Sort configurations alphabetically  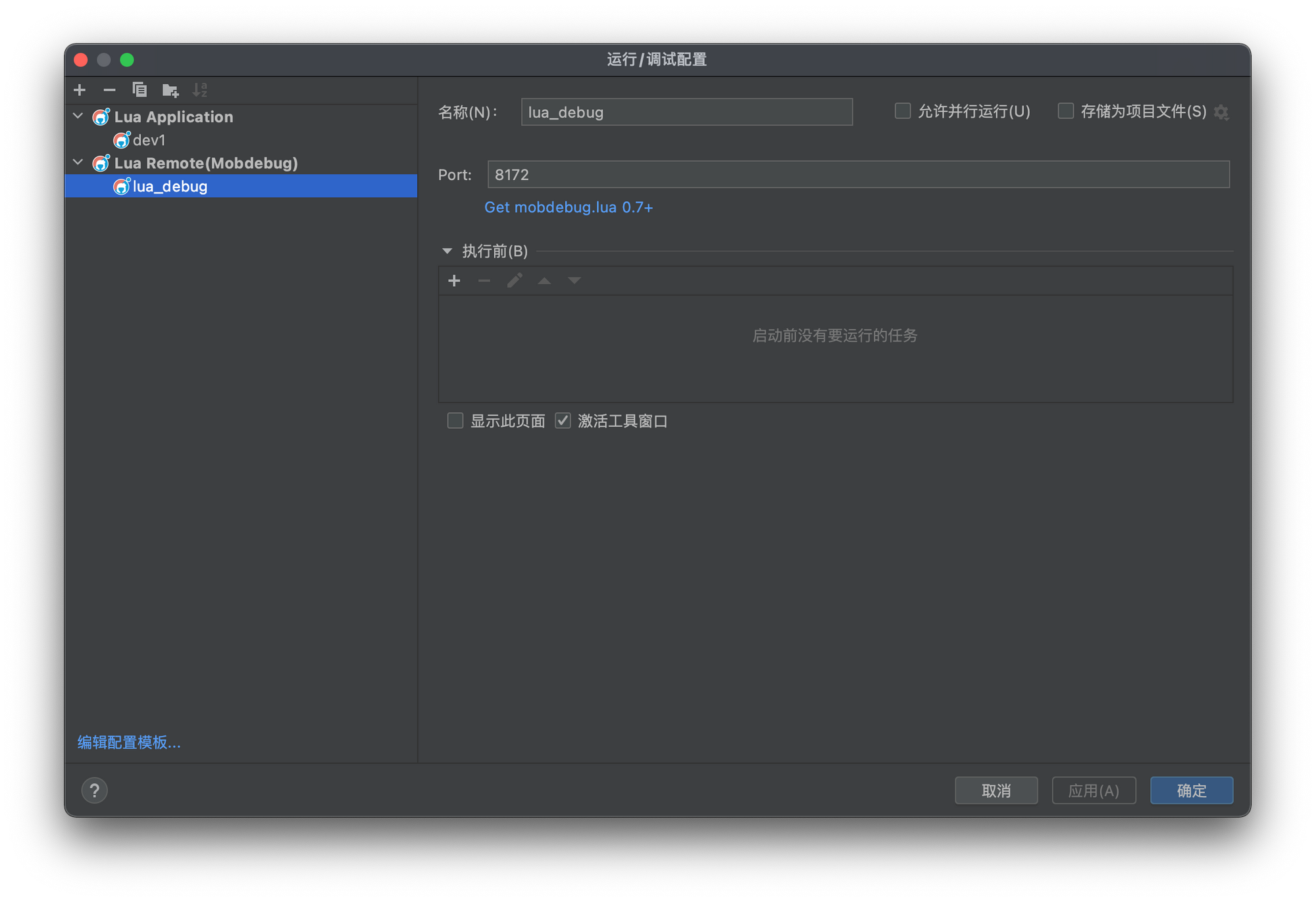(200, 90)
